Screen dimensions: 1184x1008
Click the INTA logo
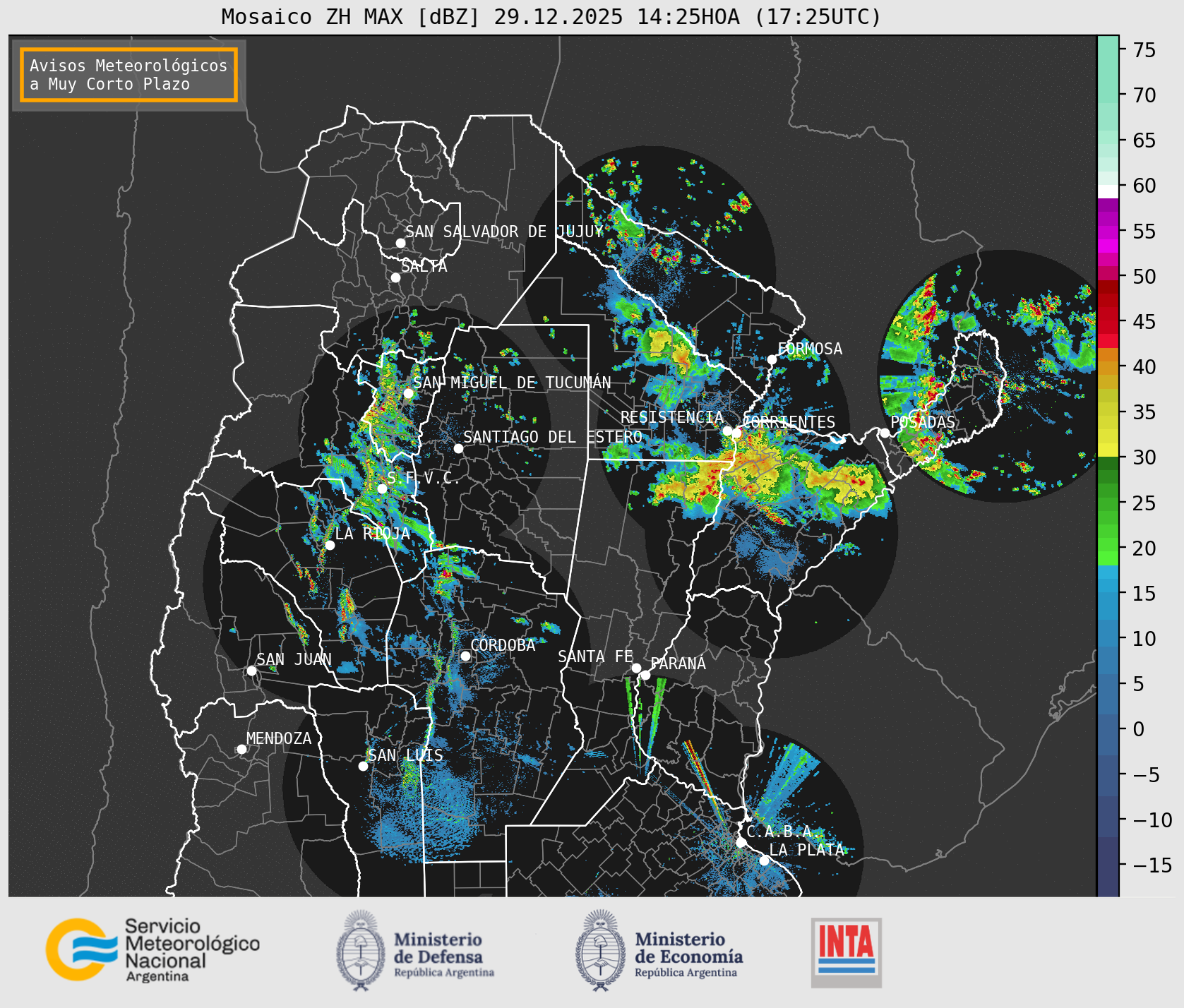[846, 952]
